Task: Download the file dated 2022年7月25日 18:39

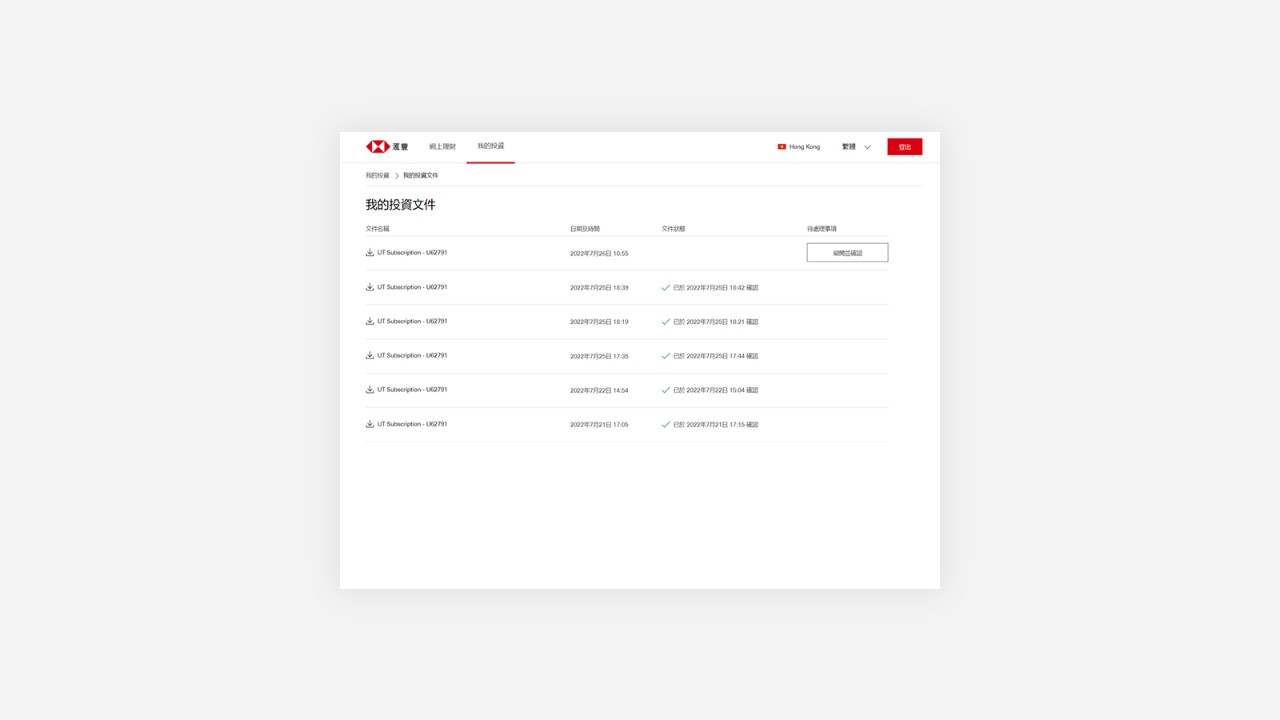Action: 370,287
